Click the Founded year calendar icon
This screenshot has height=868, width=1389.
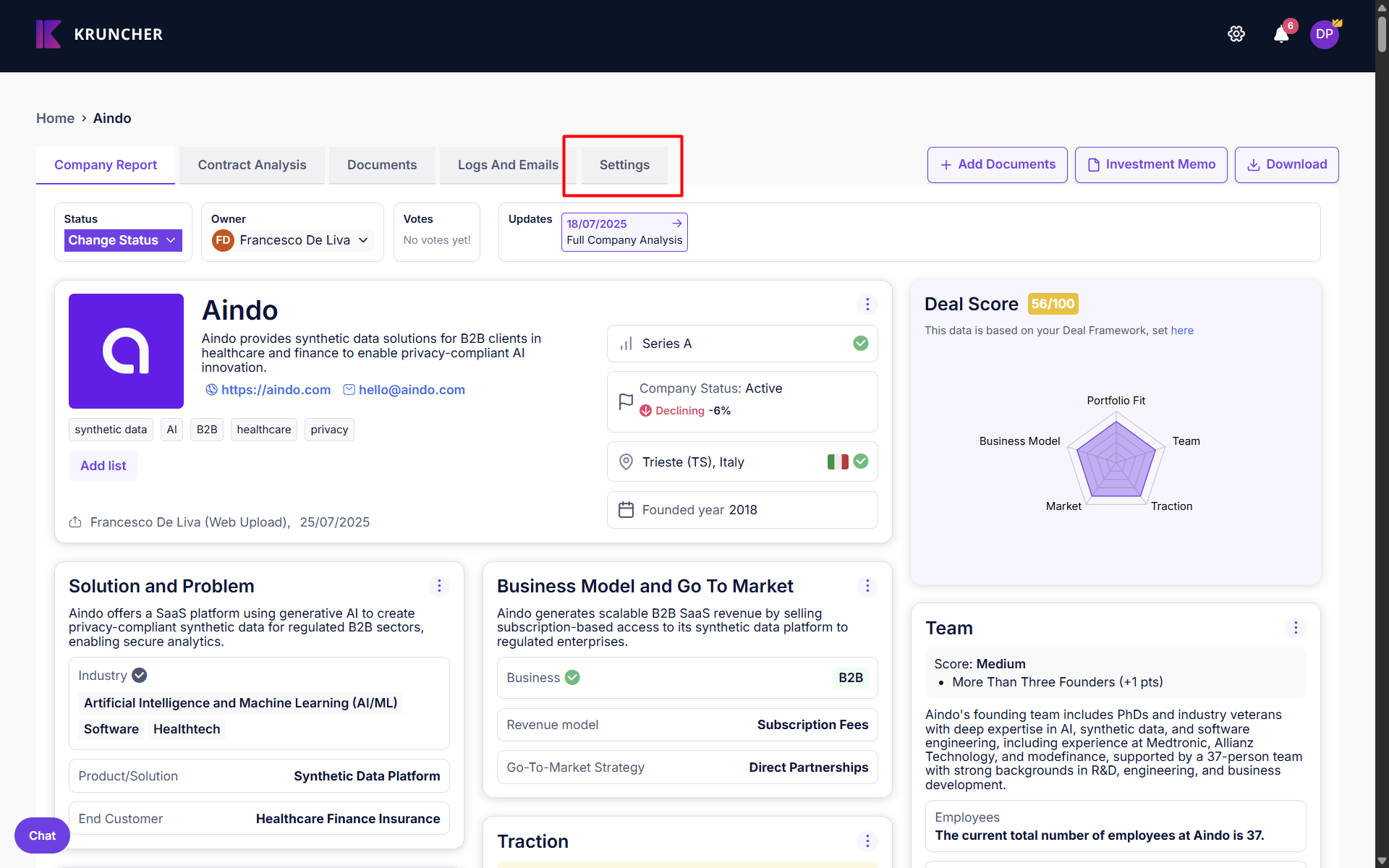[626, 510]
